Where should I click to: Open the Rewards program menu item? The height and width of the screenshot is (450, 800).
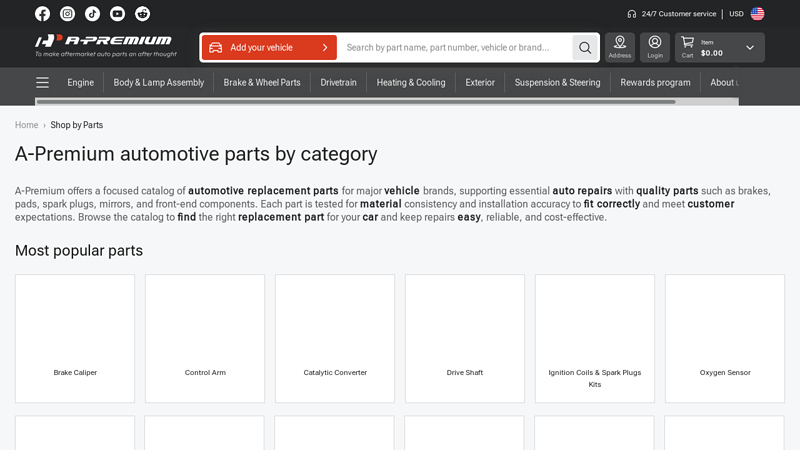pos(655,83)
